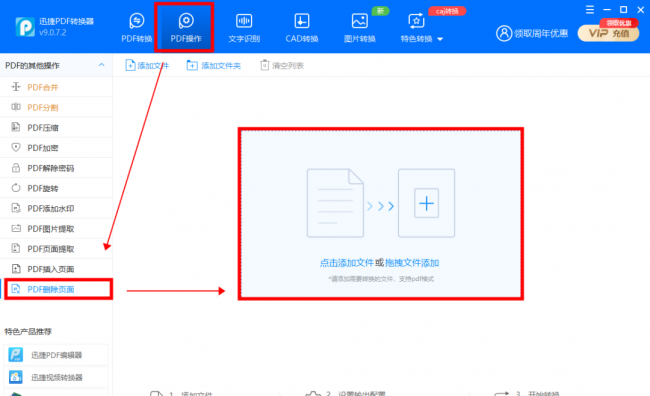Select PDF合并 in the sidebar
The width and height of the screenshot is (650, 396).
56,87
